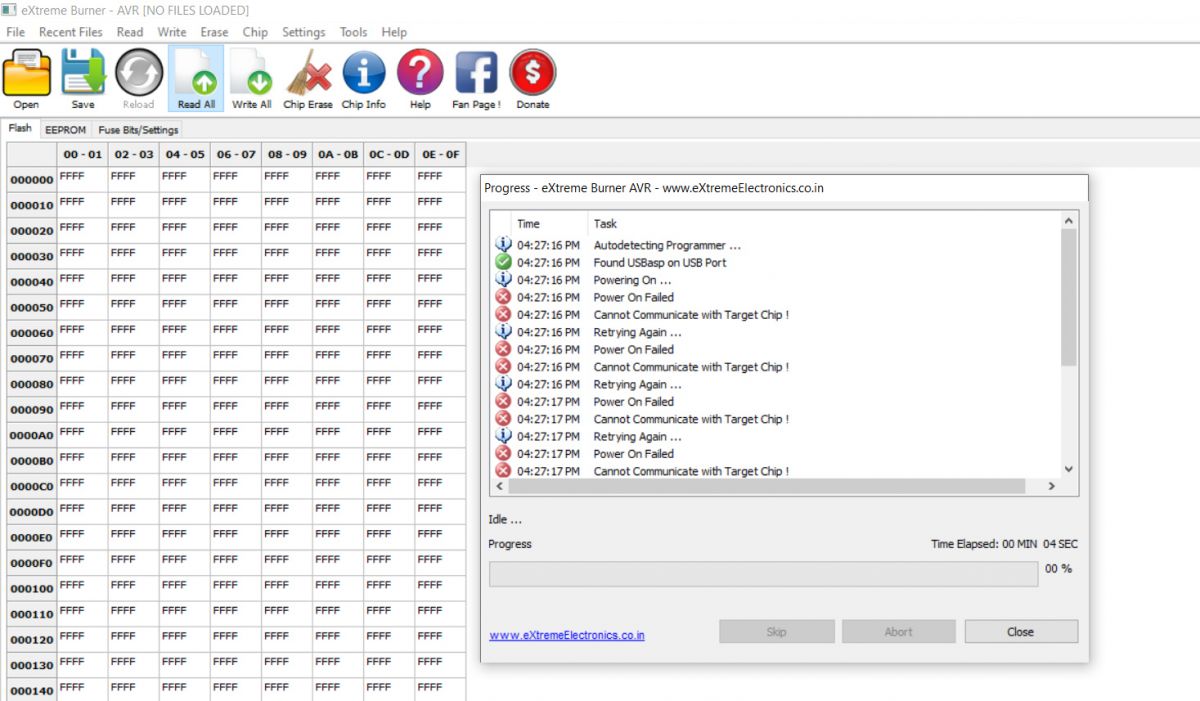Viewport: 1200px width, 701px height.
Task: Click the green check icon beside Found USBasp
Action: (503, 262)
